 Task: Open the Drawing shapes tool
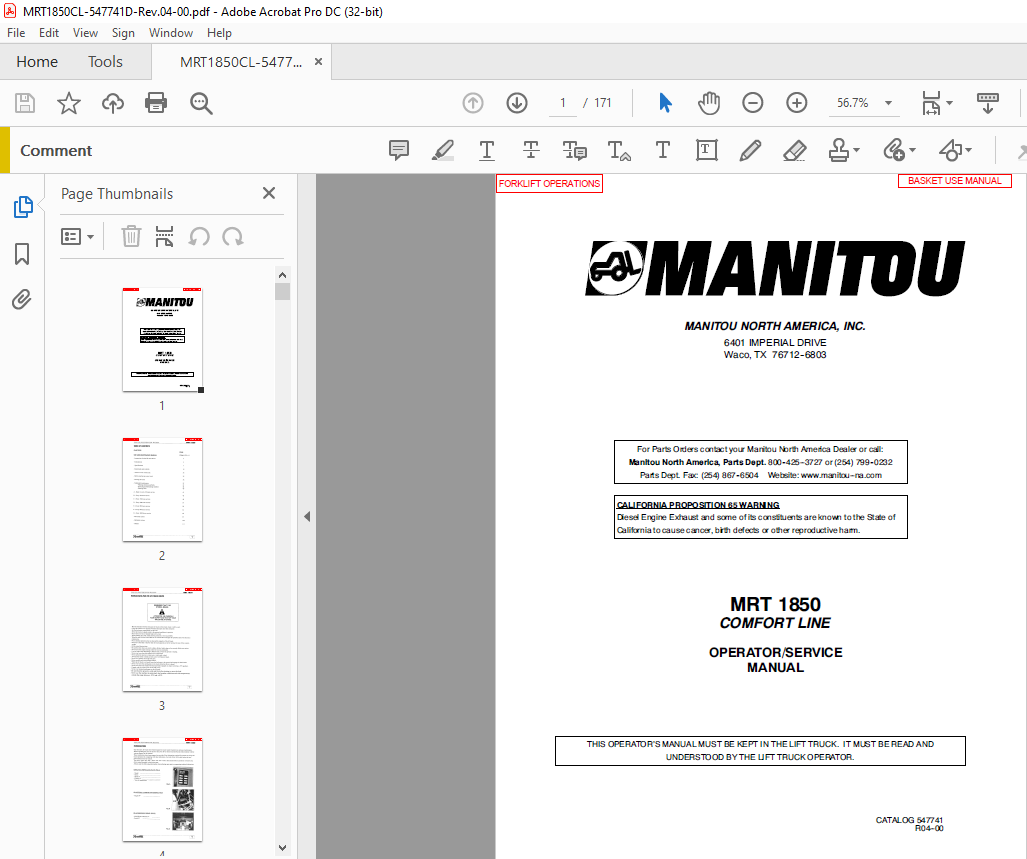click(950, 151)
